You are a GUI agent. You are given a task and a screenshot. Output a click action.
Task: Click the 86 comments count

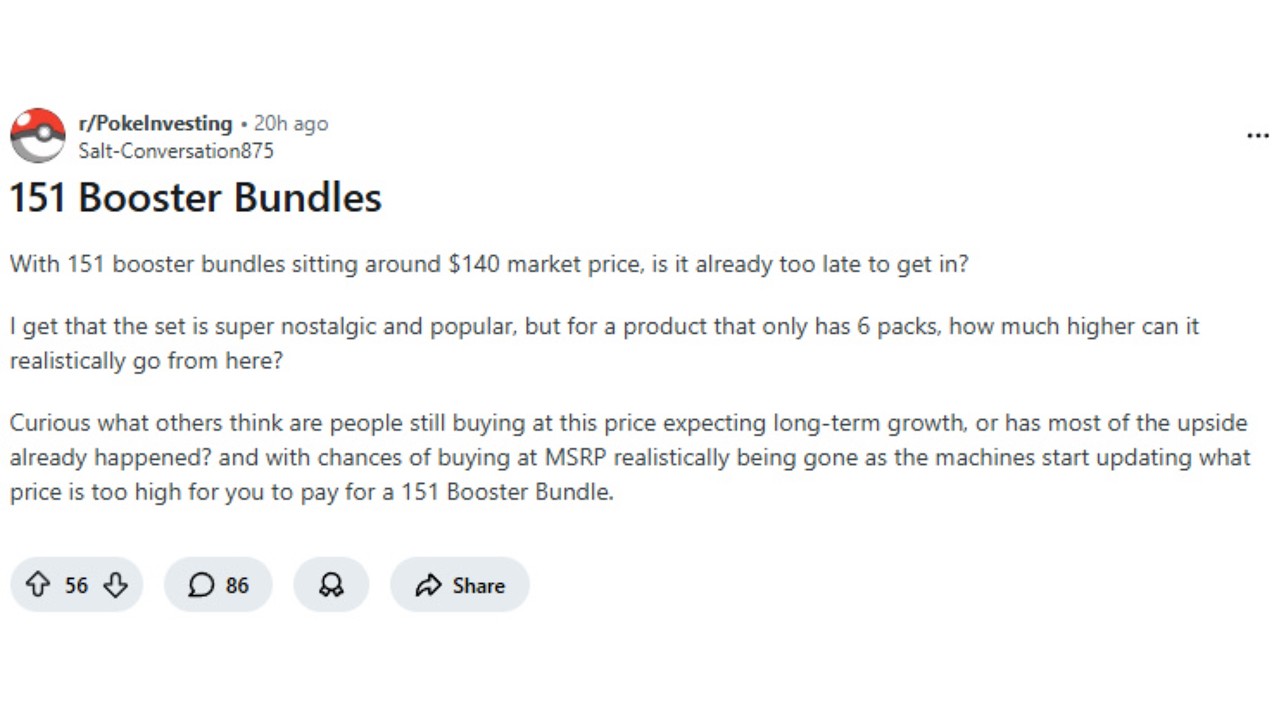pos(237,585)
